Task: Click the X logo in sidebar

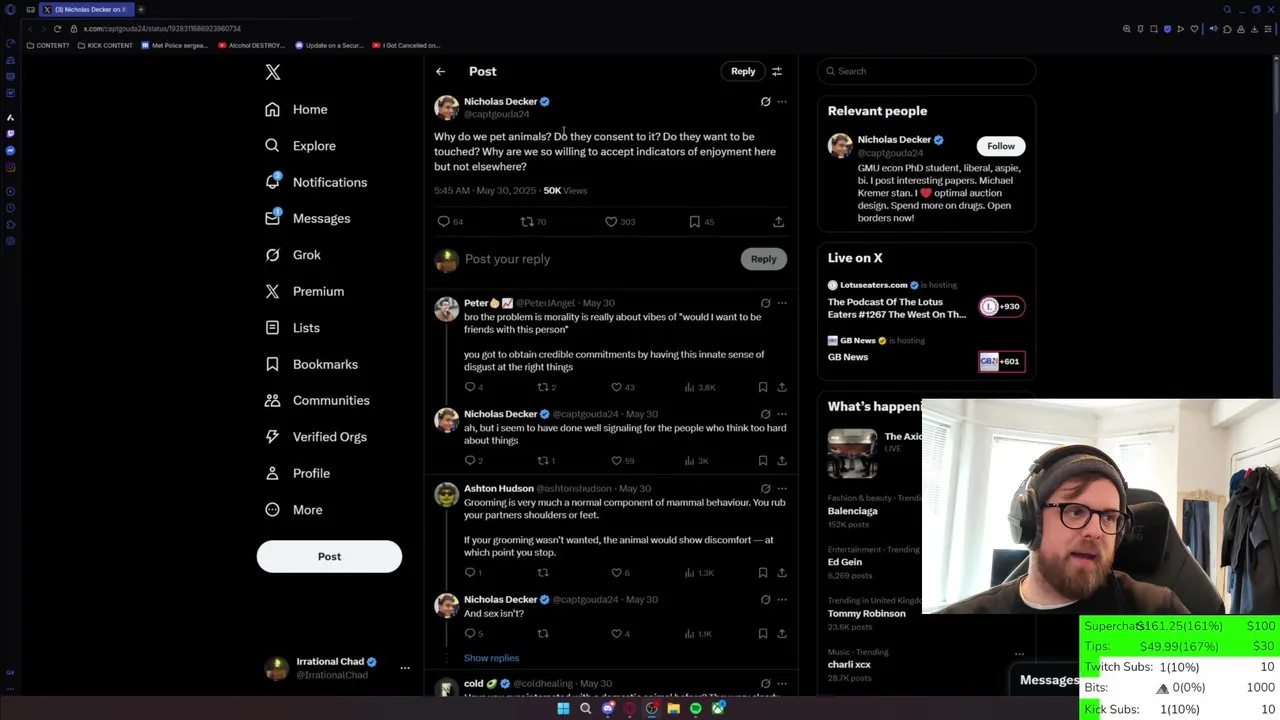Action: coord(273,72)
